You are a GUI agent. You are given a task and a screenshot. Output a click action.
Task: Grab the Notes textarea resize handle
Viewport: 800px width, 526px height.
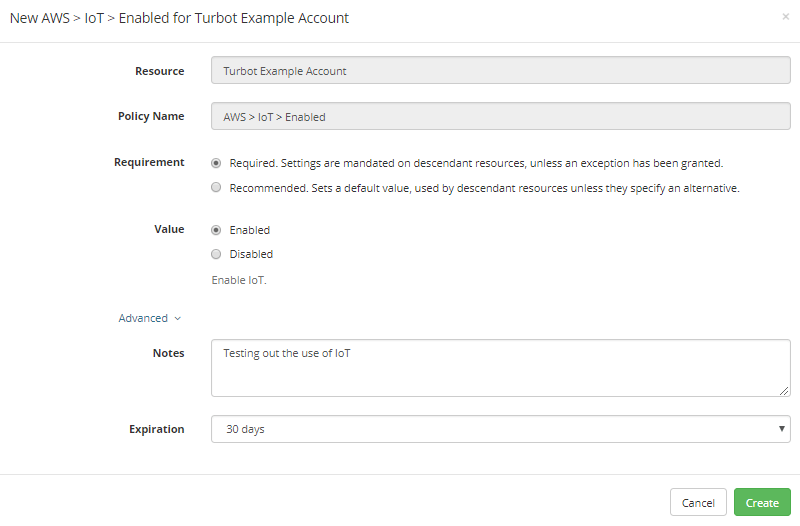coord(784,391)
